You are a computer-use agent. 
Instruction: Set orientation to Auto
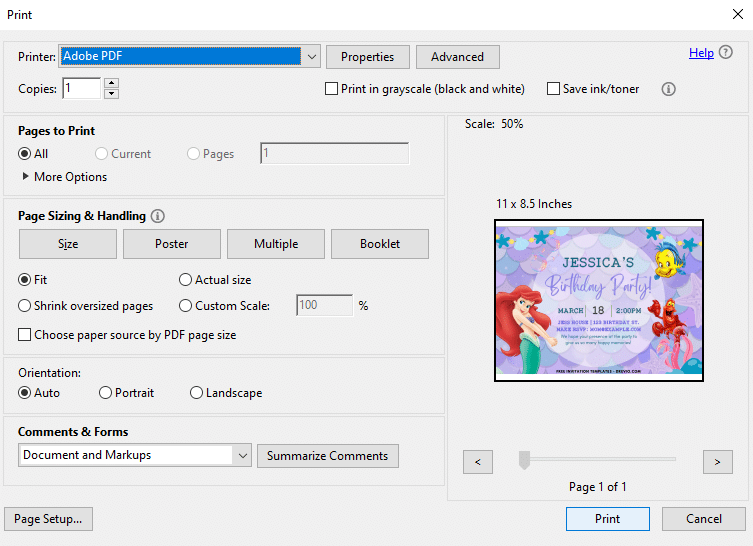(x=24, y=393)
